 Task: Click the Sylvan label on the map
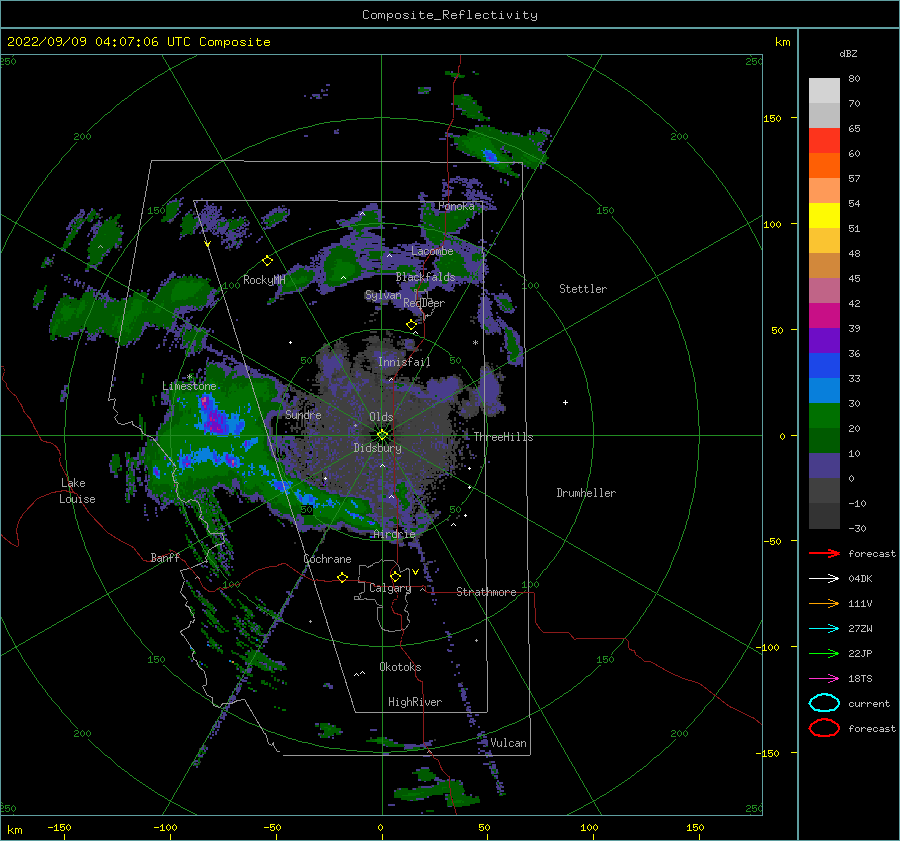383,295
